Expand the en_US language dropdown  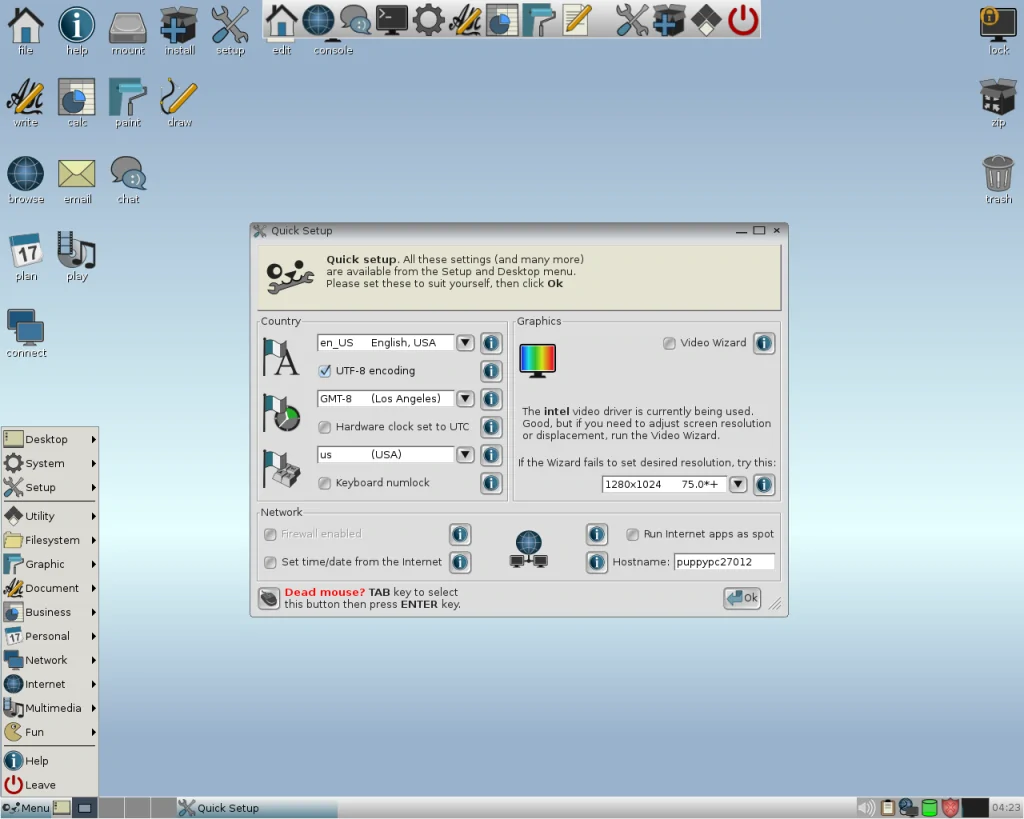[x=465, y=343]
